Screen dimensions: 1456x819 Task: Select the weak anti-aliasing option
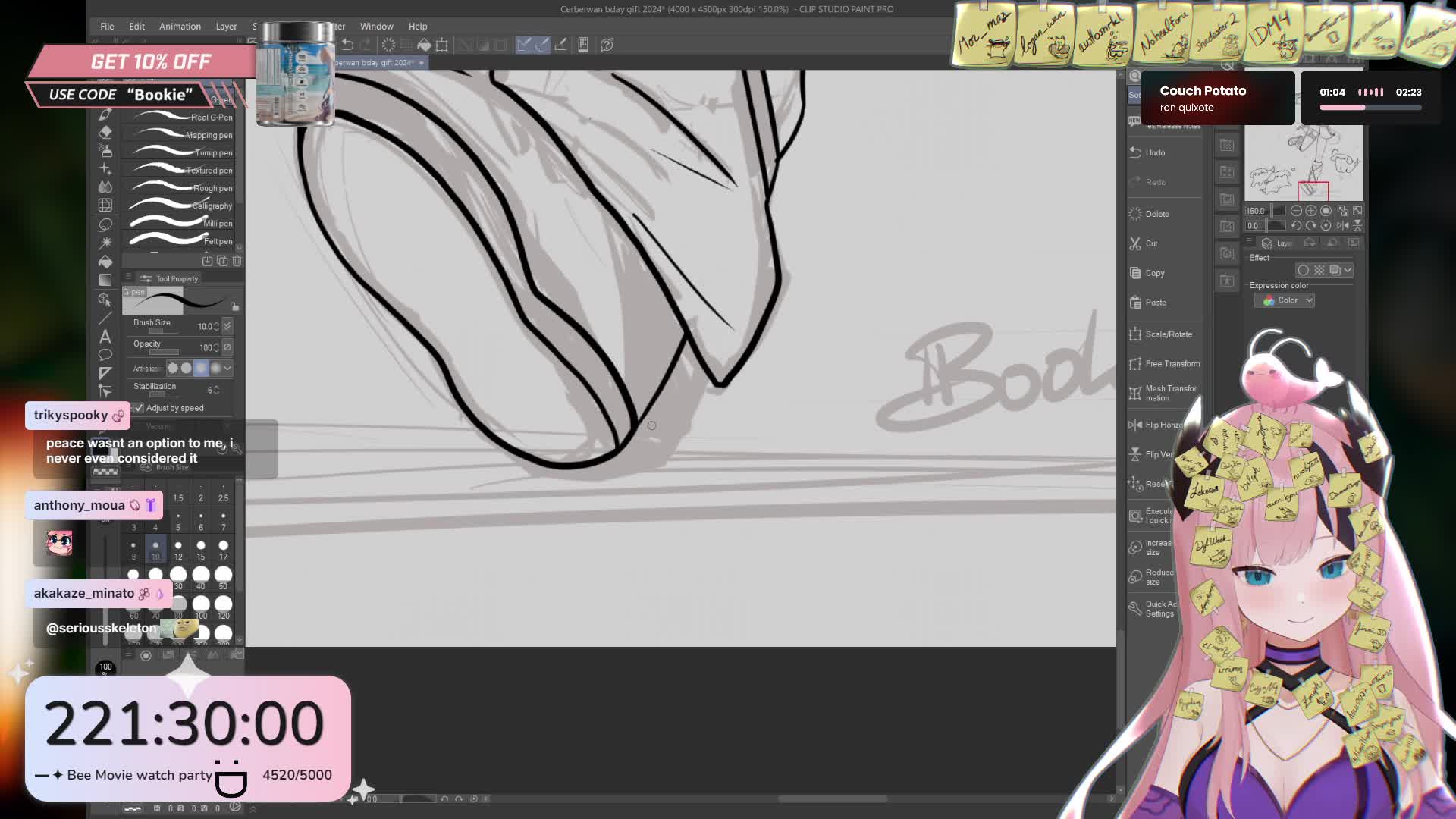coord(187,368)
